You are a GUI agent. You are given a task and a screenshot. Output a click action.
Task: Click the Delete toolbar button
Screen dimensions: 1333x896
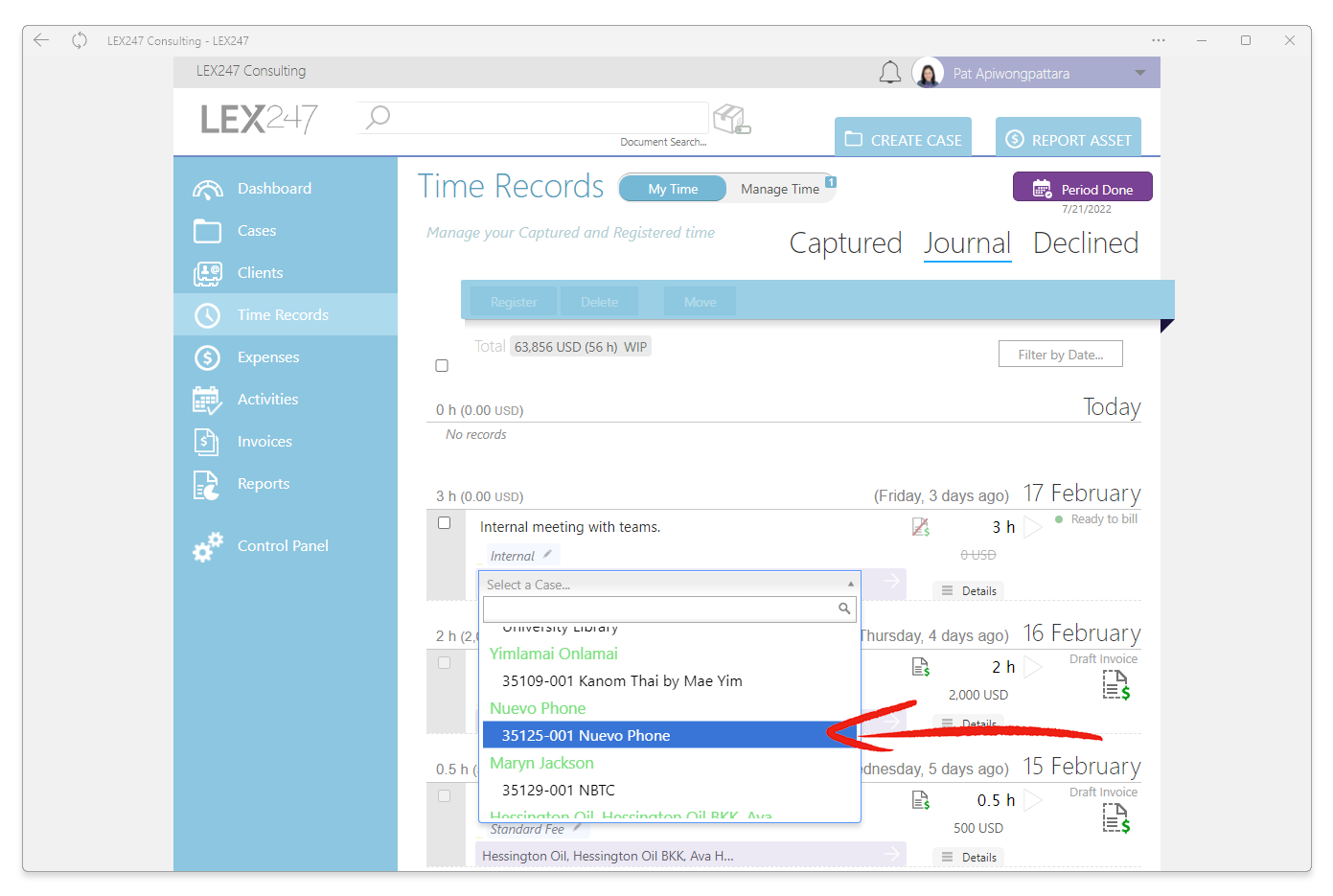pos(599,302)
